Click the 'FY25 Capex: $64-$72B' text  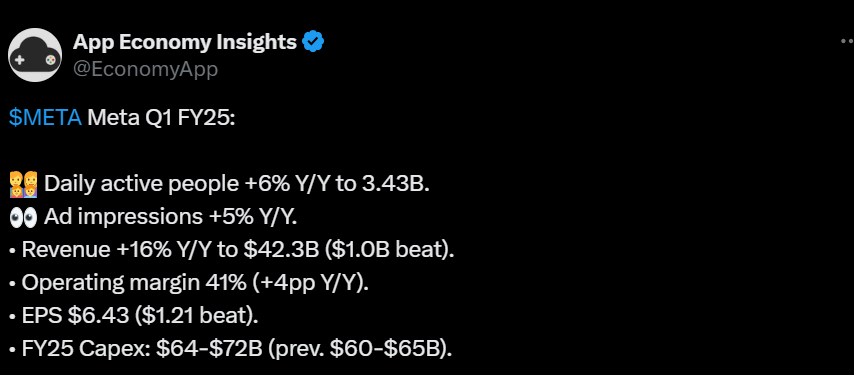[x=142, y=349]
